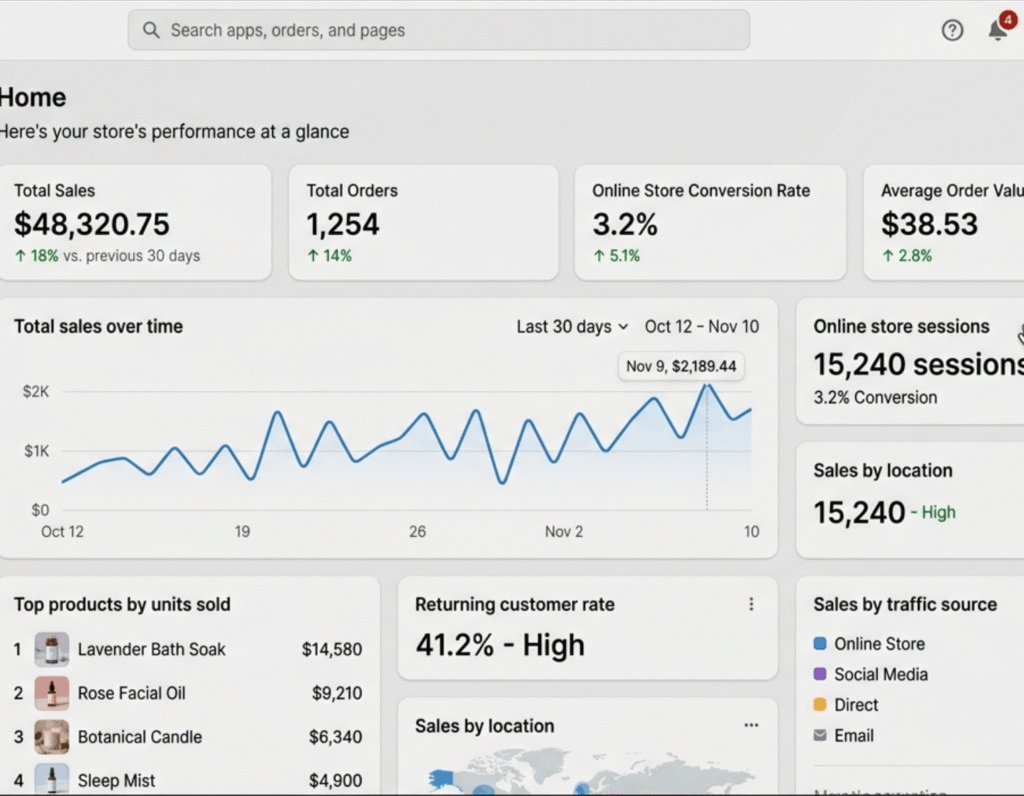Open notifications via the bell icon
Screen dimensions: 1024x796
[996, 30]
